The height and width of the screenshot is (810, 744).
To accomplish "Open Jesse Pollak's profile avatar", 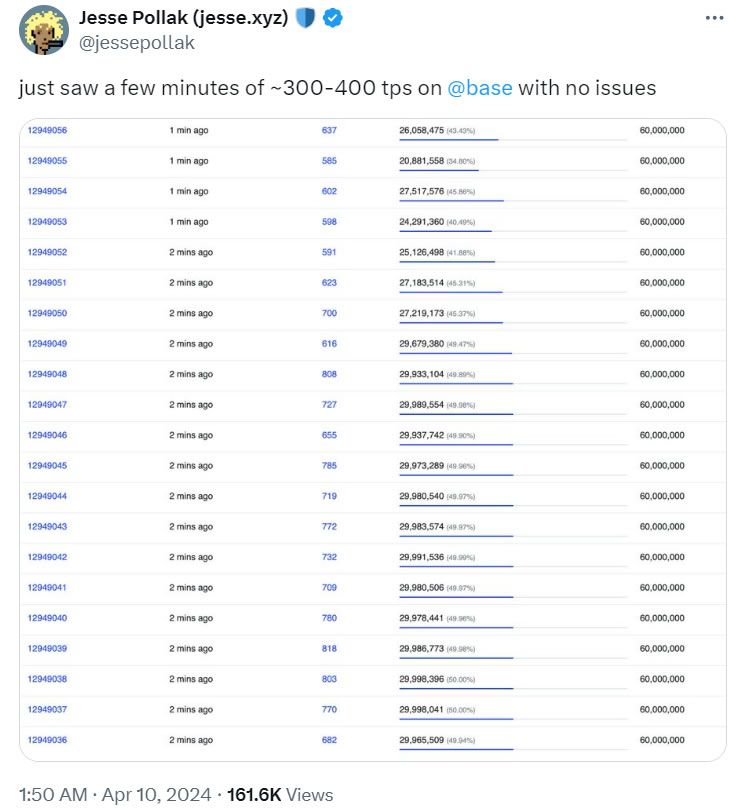I will [x=44, y=30].
